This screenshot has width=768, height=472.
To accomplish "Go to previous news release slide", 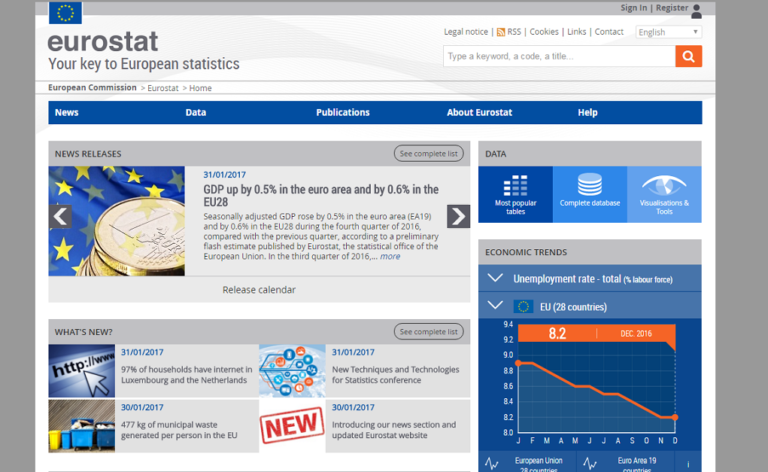I will pos(60,216).
